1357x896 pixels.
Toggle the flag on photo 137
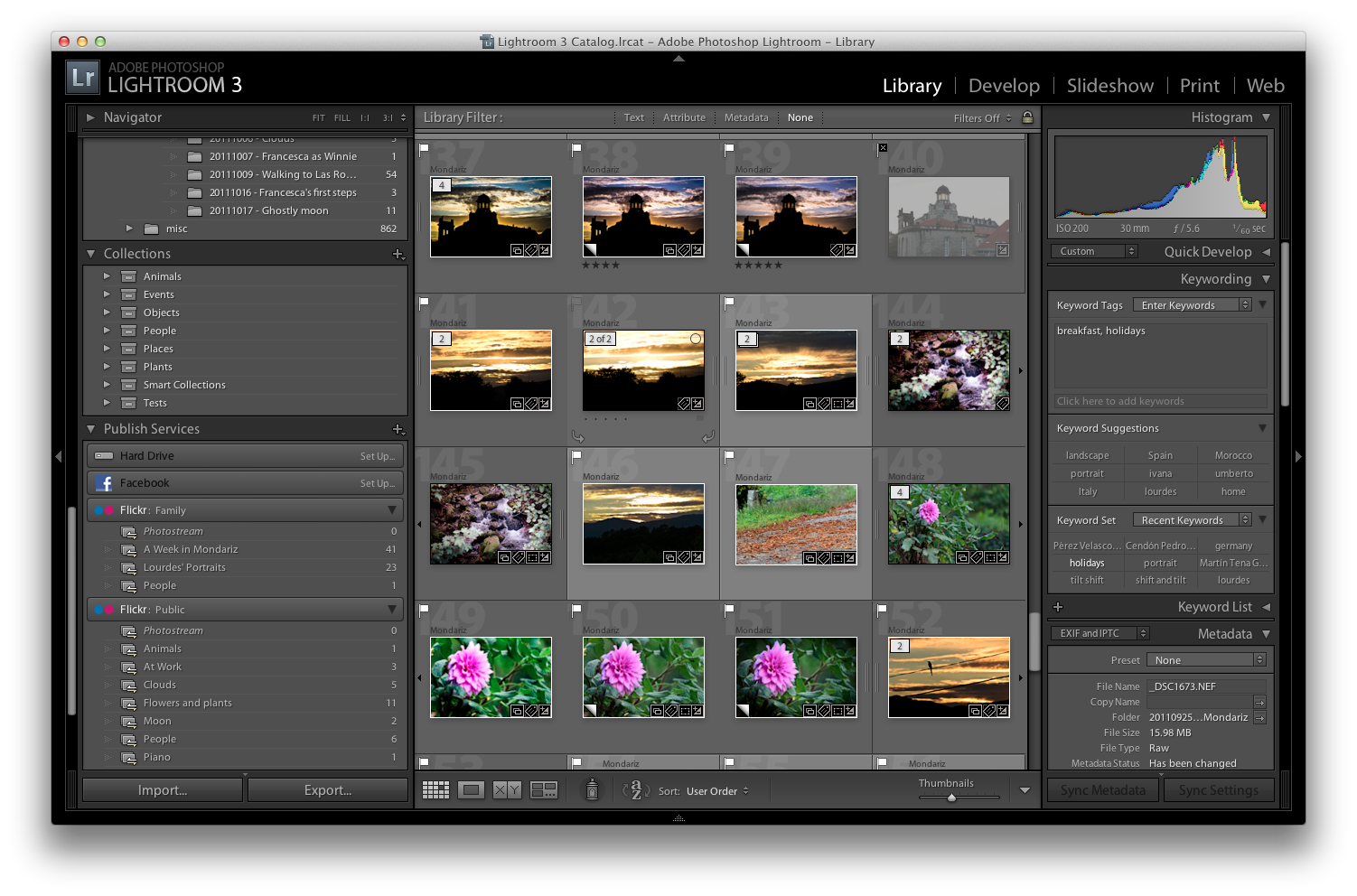point(424,149)
